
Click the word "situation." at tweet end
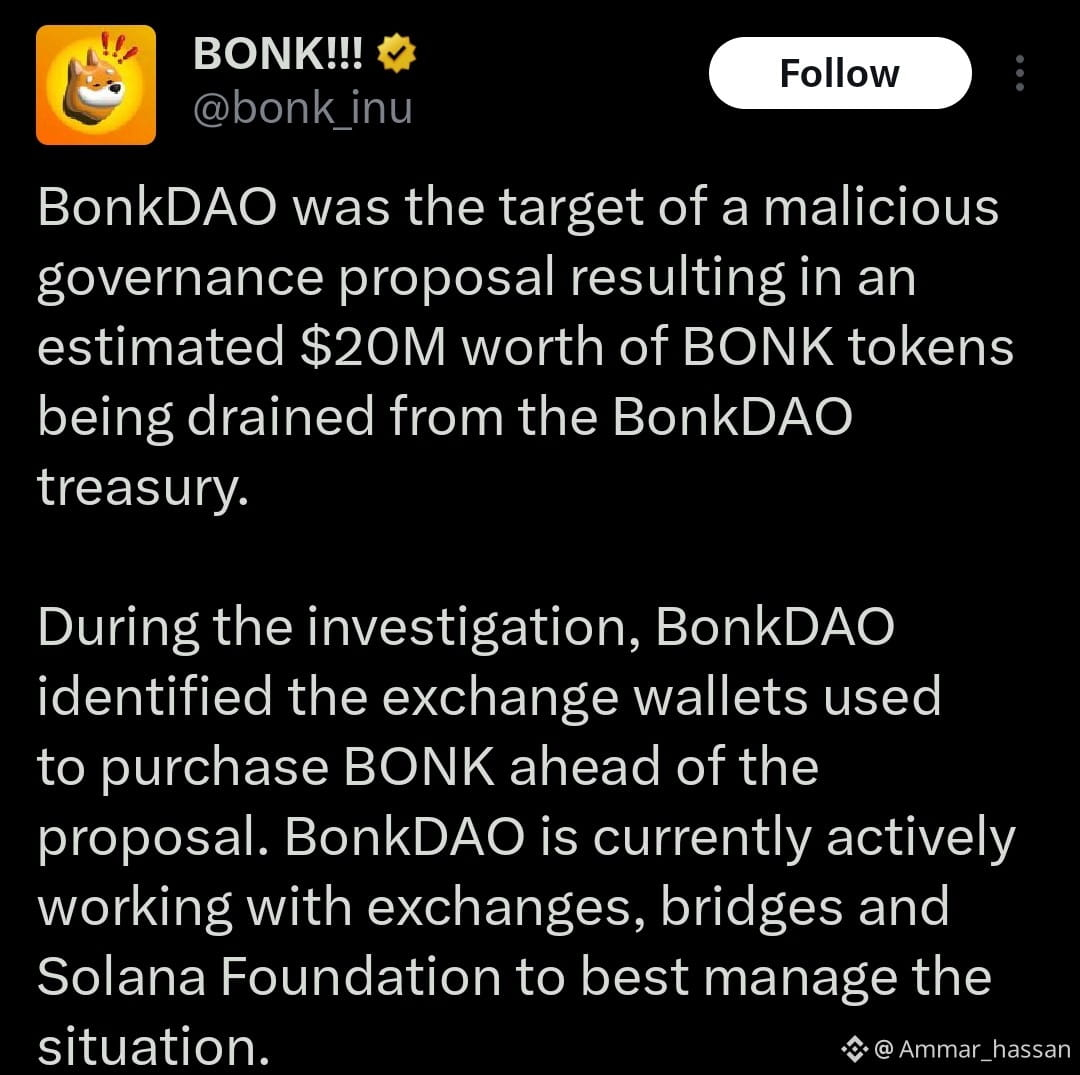153,1047
